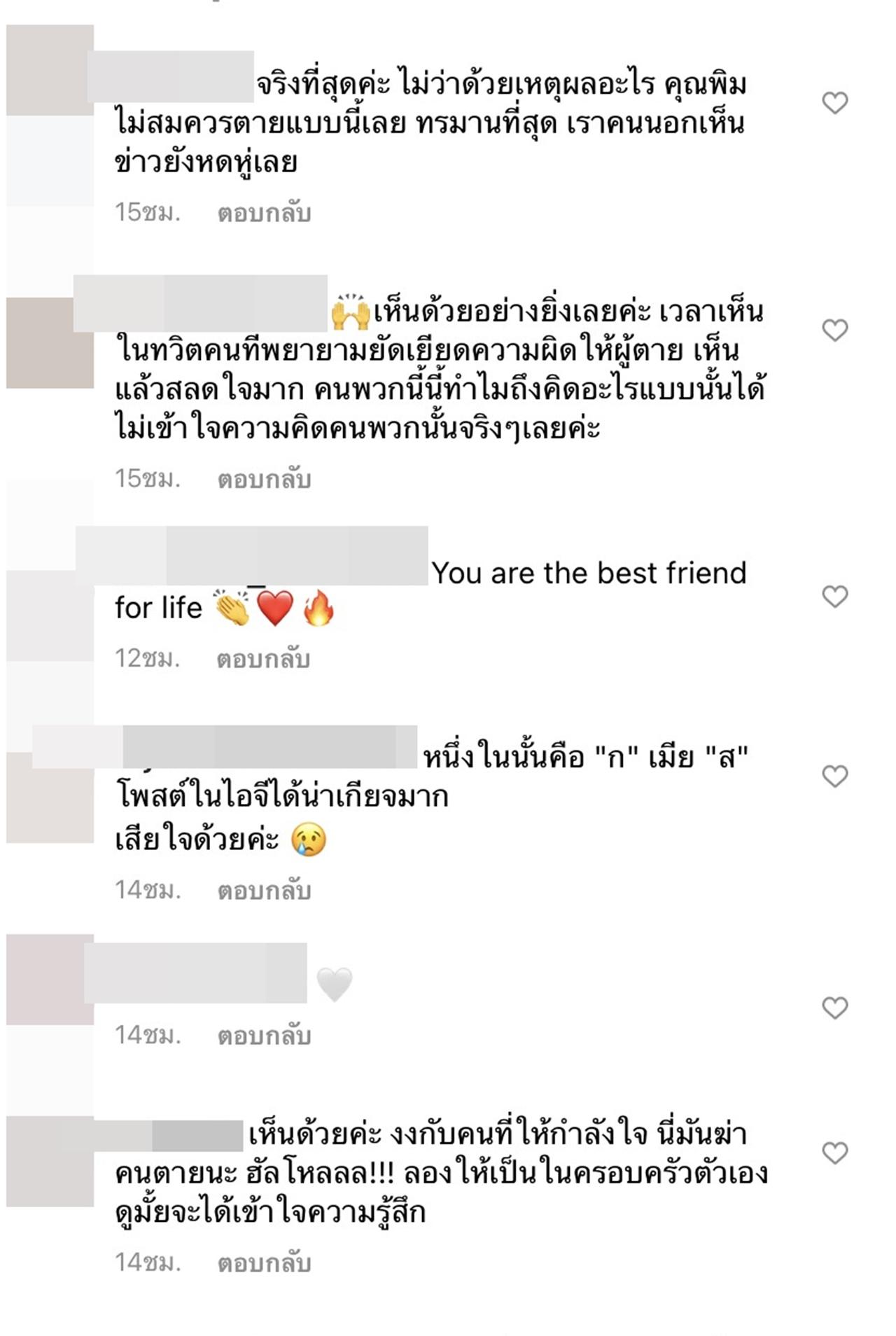This screenshot has height=1336, width=896.
Task: Like the comment starting เห็นด้วยอย่างยิ่งเลยค่ะ
Action: [x=834, y=330]
